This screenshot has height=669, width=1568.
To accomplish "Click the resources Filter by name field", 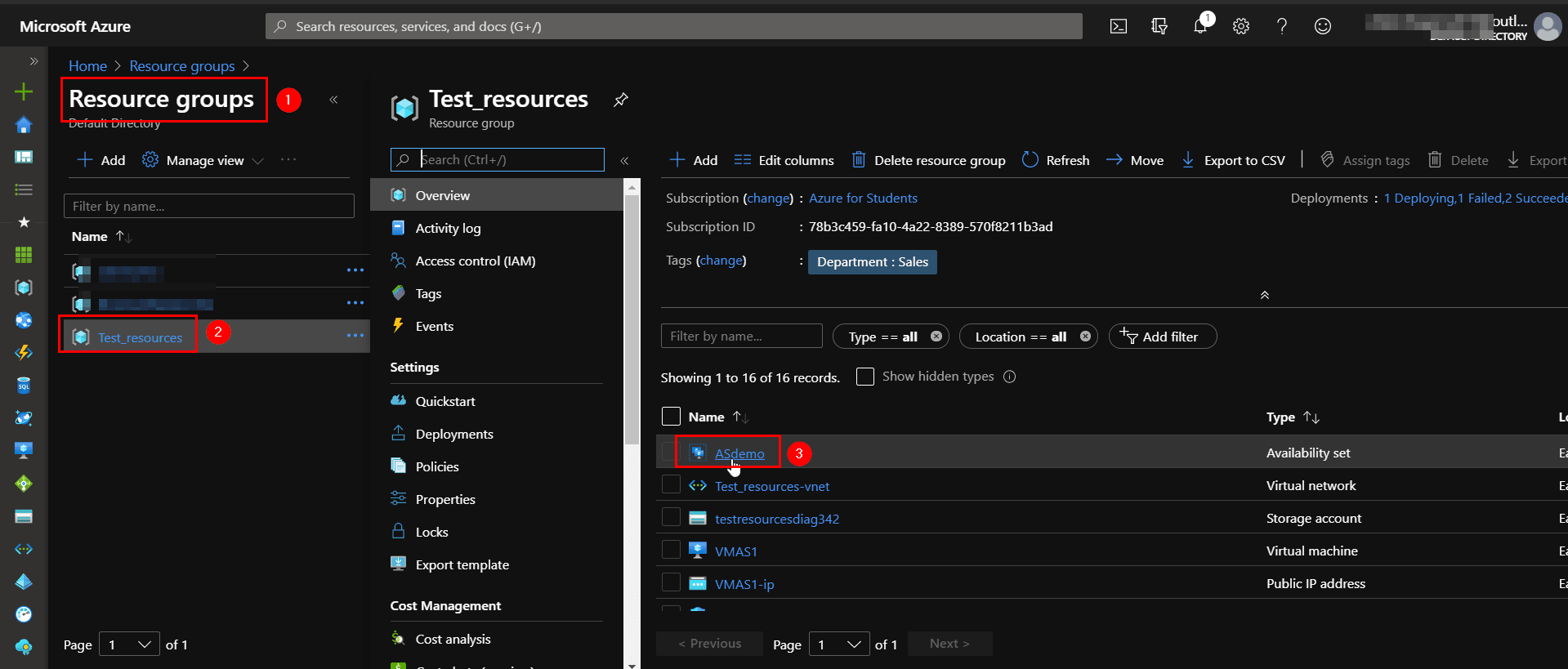I will point(741,337).
